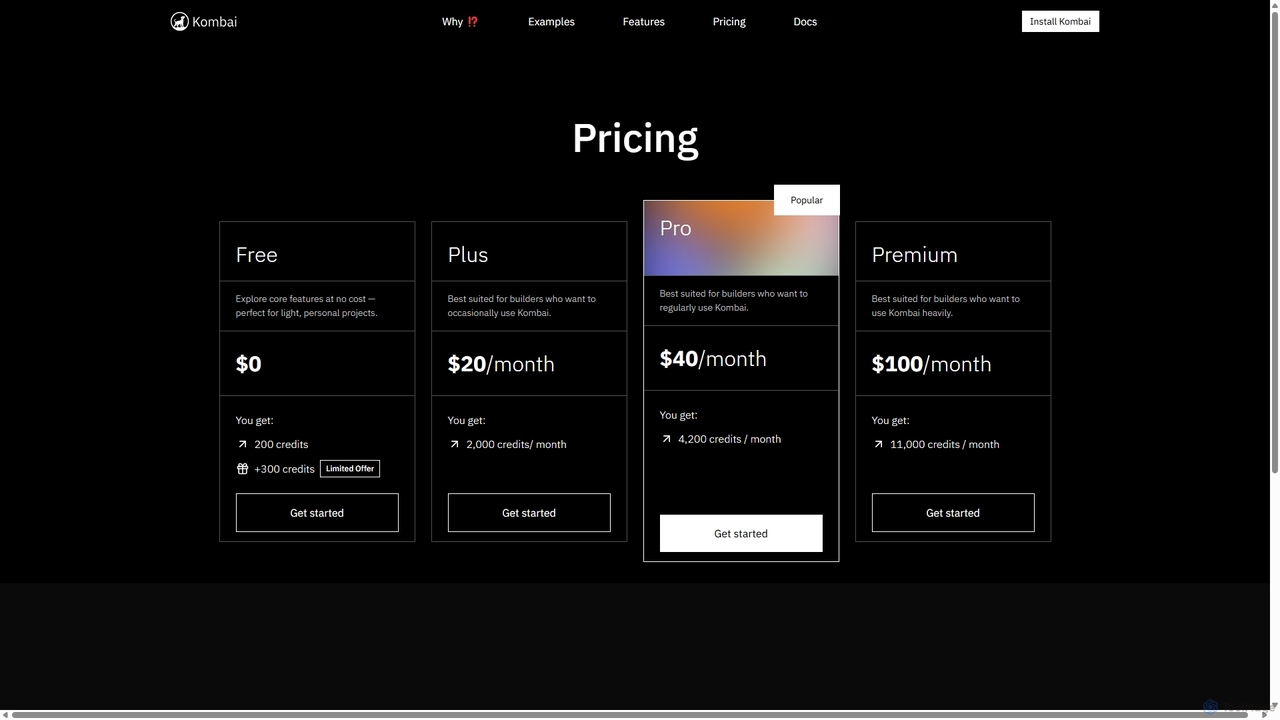Click Get started on the Premium plan

(x=953, y=513)
